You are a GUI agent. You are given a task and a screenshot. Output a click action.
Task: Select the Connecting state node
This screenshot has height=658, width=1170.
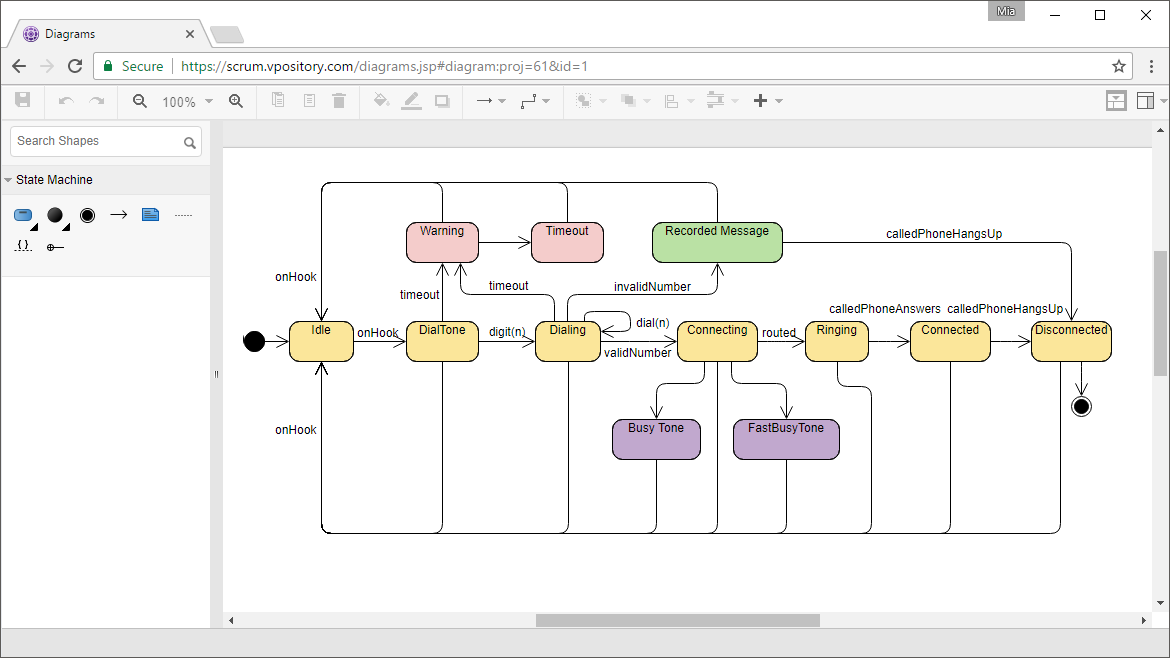[x=717, y=342]
